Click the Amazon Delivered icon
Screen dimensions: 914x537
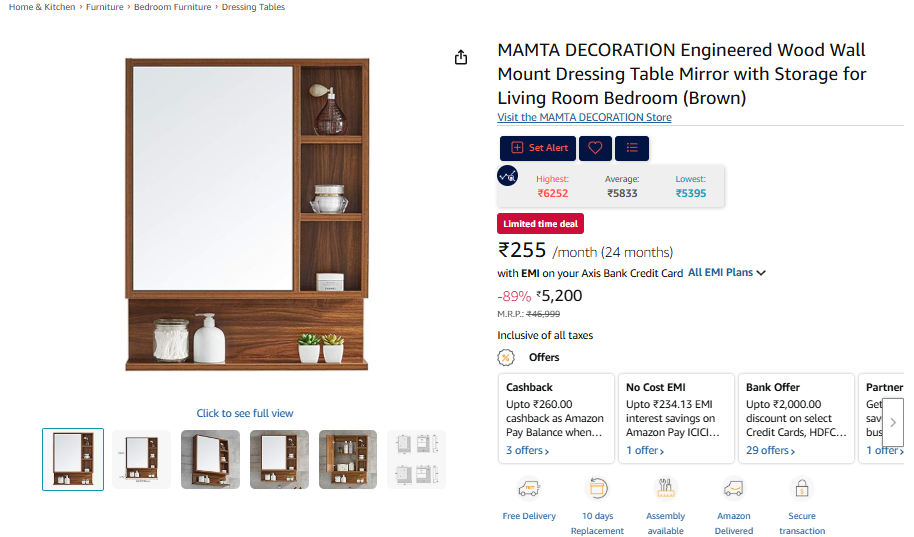733,489
